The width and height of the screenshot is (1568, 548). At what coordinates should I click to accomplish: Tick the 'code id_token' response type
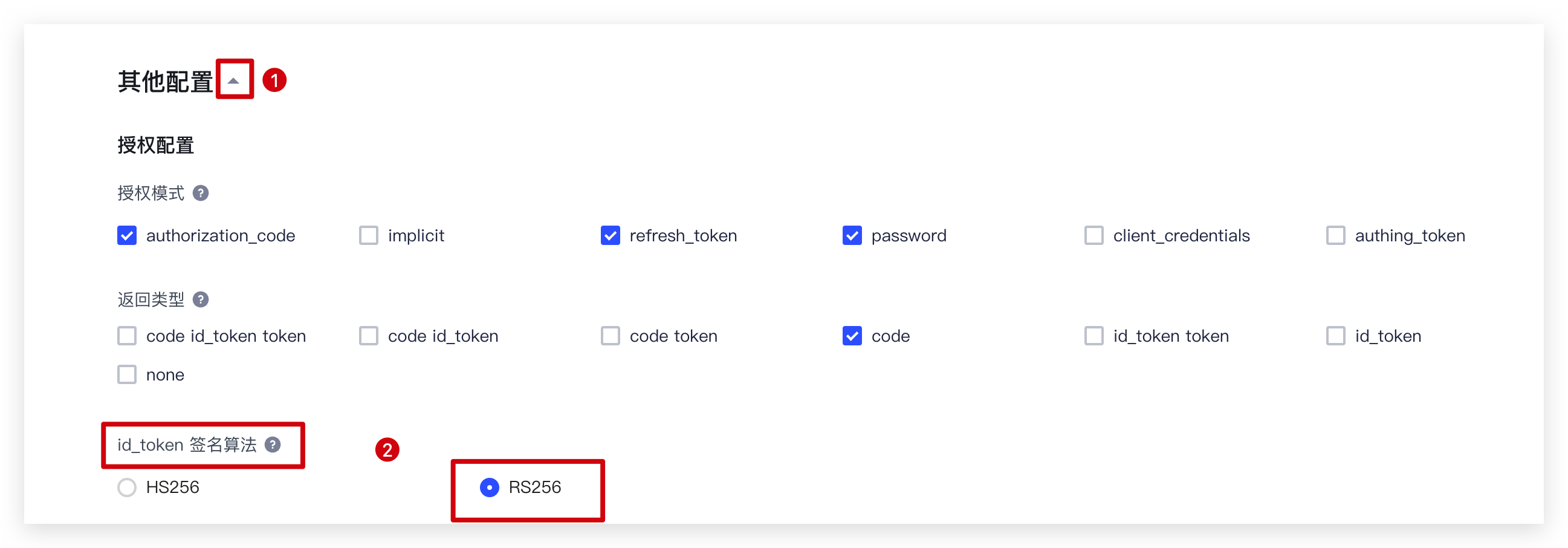tap(369, 336)
